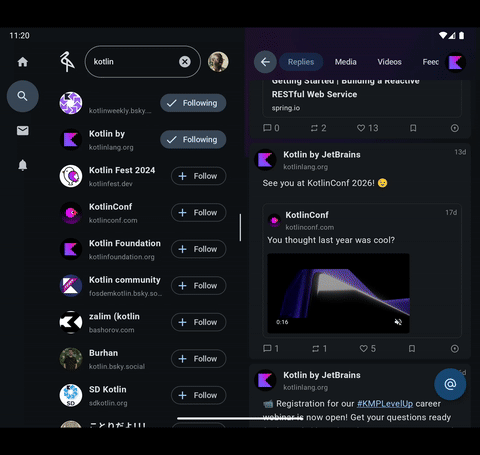Click the app bird logo icon

(x=67, y=62)
